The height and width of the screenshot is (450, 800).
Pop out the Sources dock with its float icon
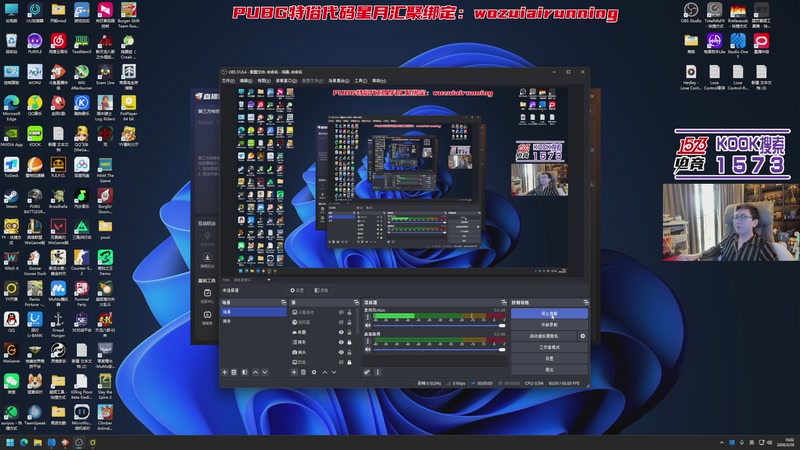pos(356,303)
